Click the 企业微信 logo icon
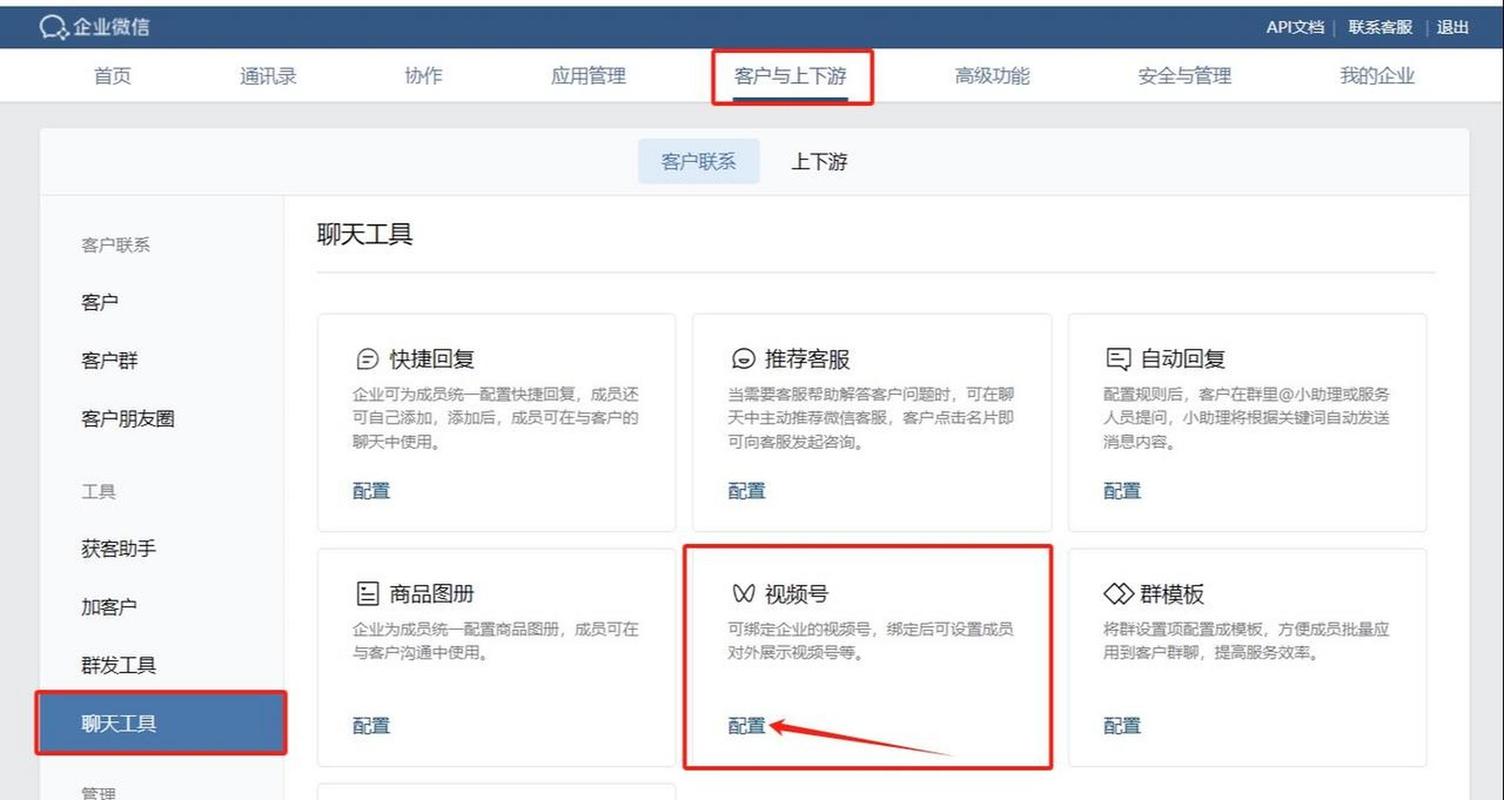The width and height of the screenshot is (1504, 800). click(53, 28)
